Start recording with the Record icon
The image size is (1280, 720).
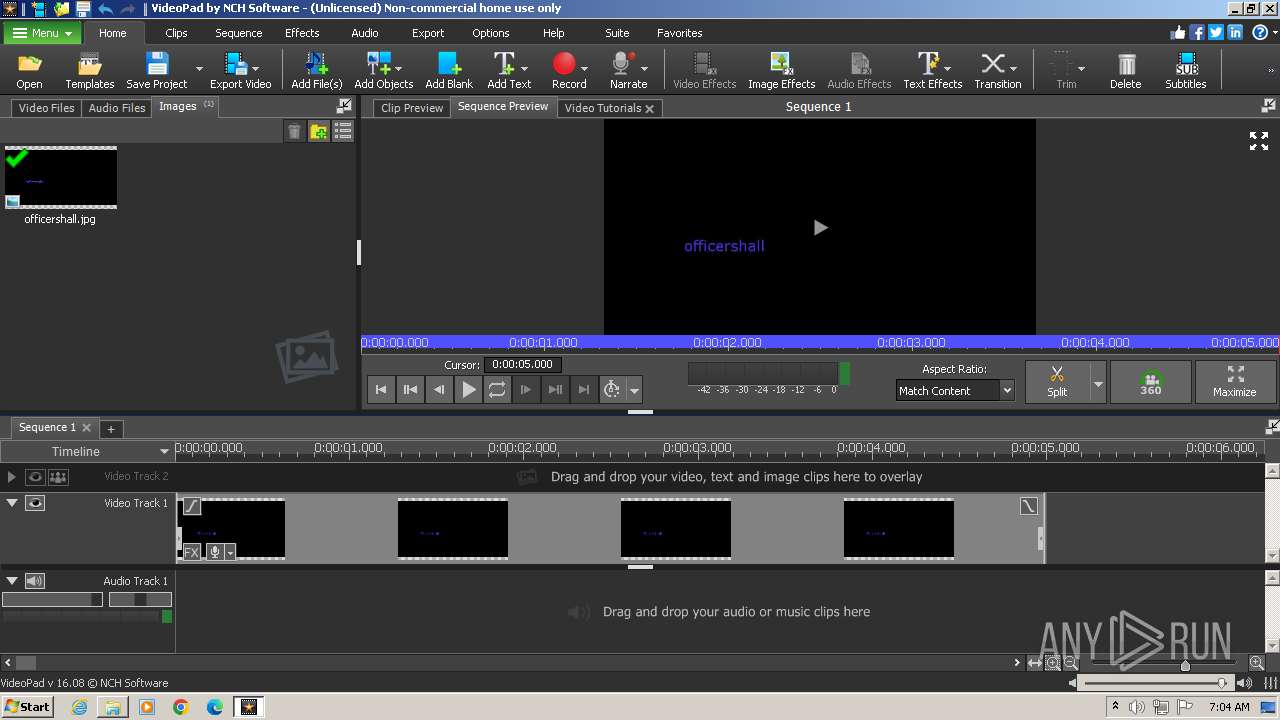click(565, 71)
